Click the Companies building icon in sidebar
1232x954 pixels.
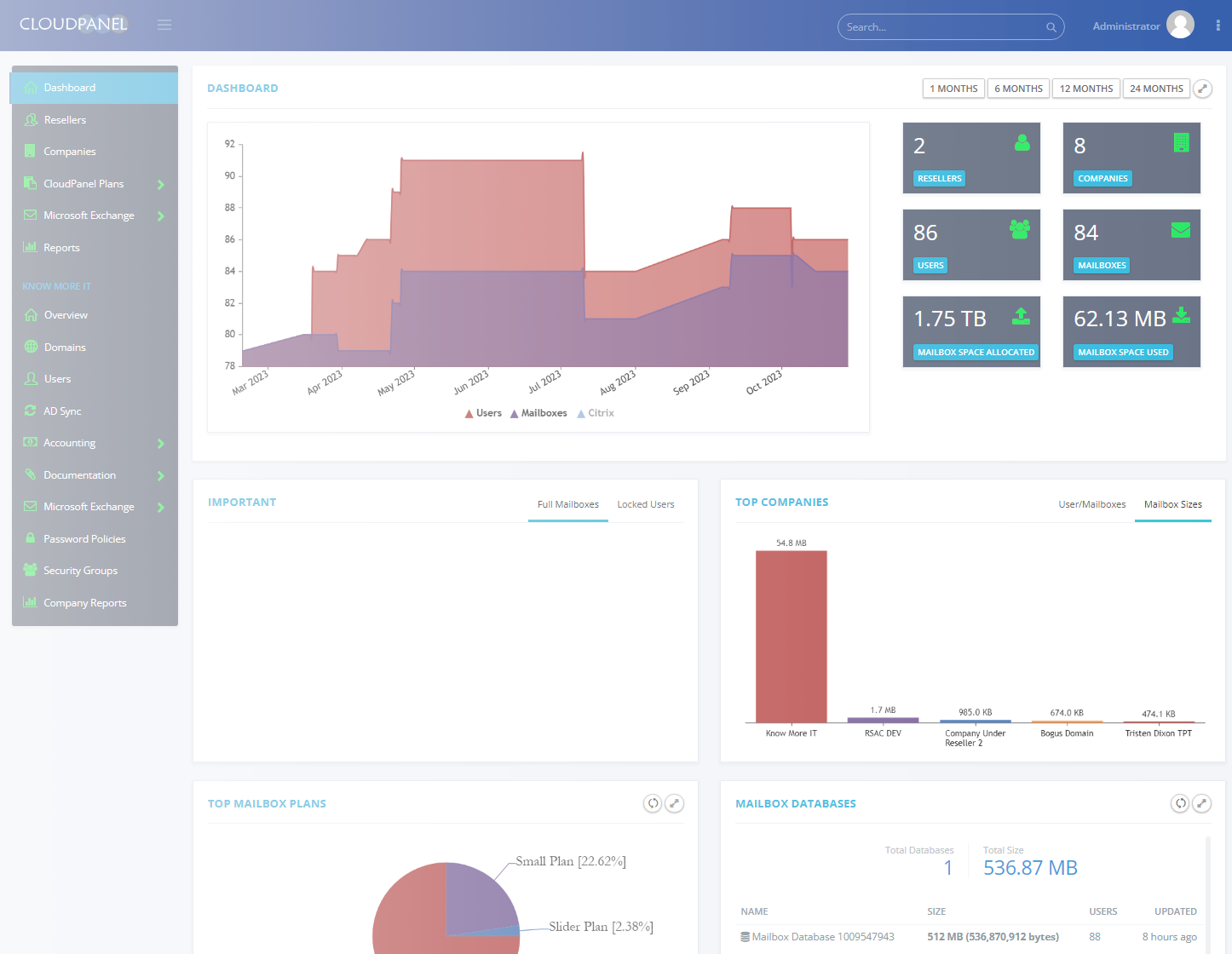31,152
